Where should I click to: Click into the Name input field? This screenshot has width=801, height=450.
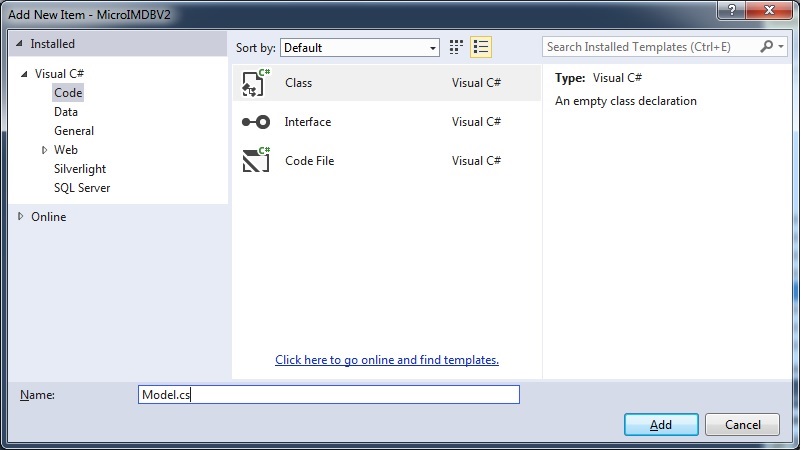(x=328, y=394)
